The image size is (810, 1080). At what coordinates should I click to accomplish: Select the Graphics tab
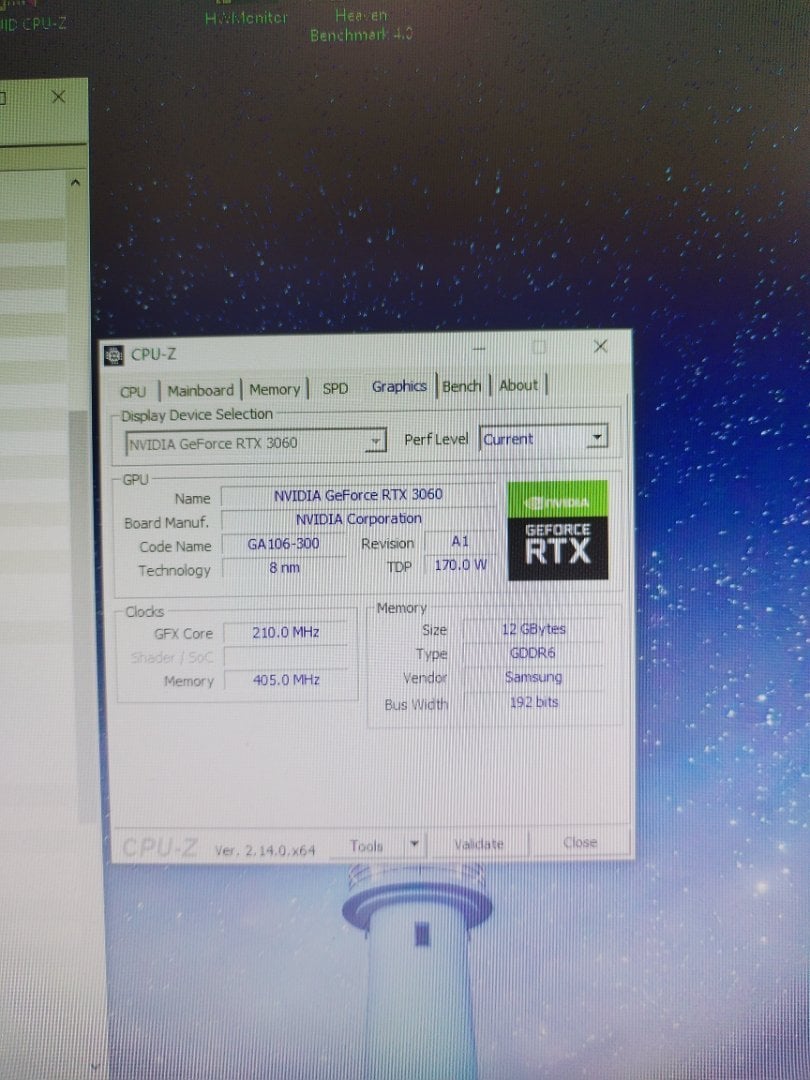(x=399, y=386)
